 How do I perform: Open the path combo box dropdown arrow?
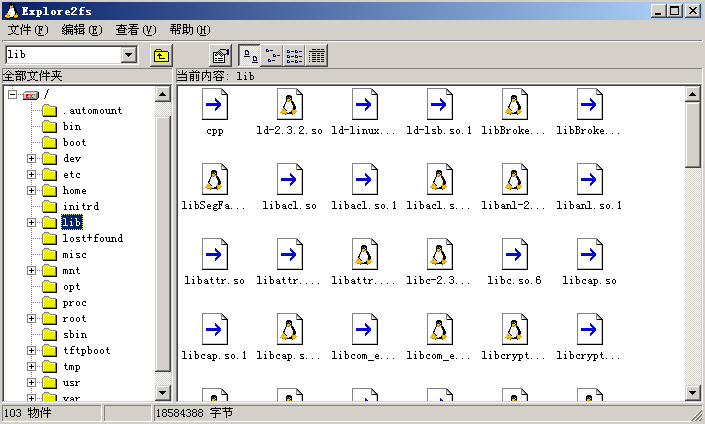tap(129, 55)
